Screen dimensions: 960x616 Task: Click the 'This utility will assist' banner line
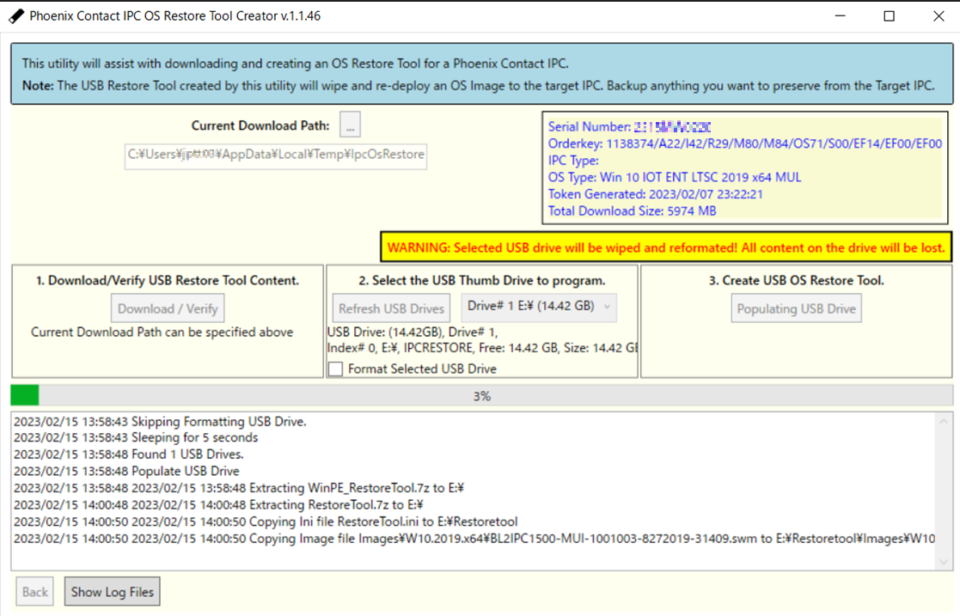coord(295,64)
